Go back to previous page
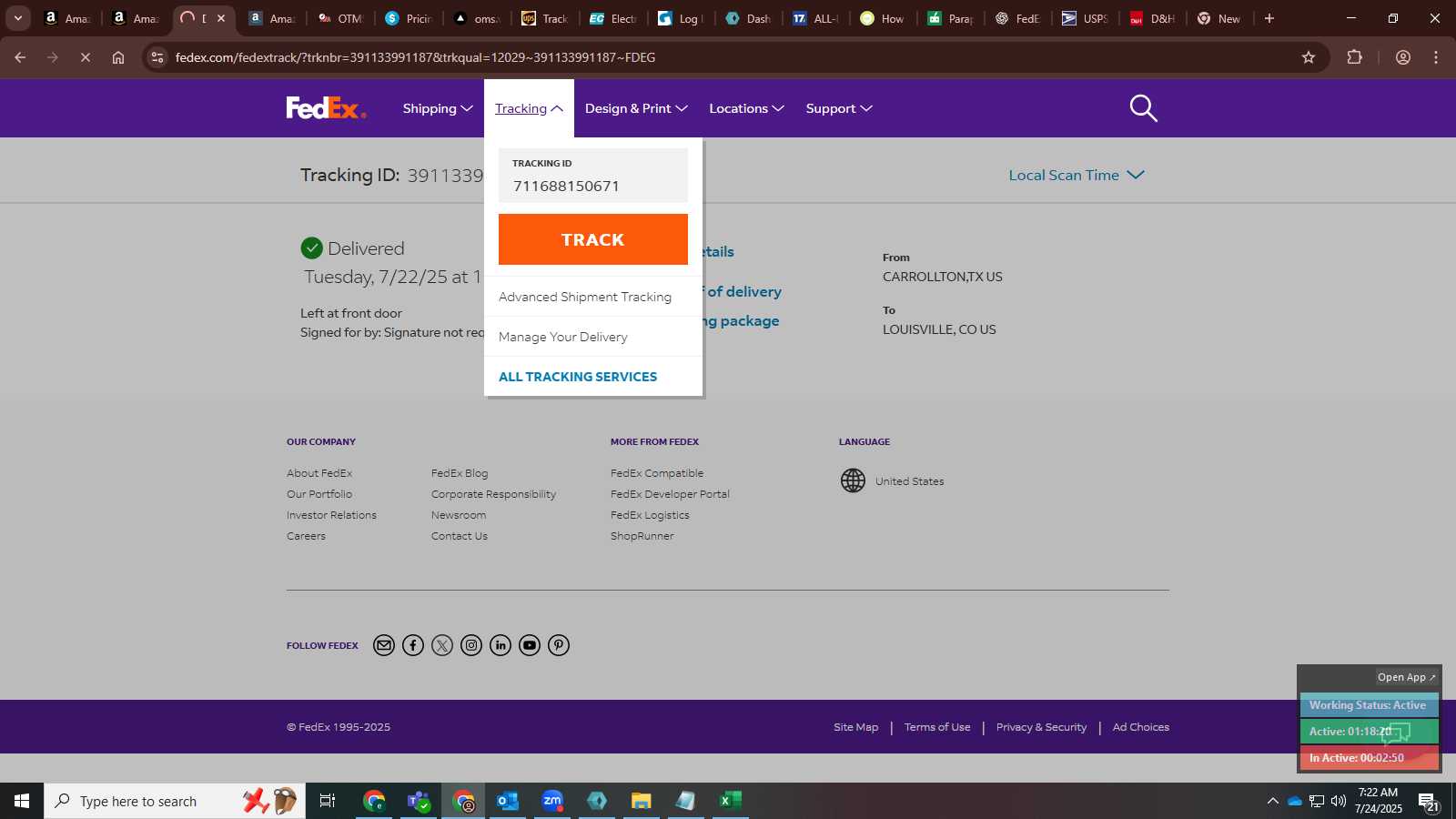This screenshot has height=819, width=1456. (x=20, y=57)
